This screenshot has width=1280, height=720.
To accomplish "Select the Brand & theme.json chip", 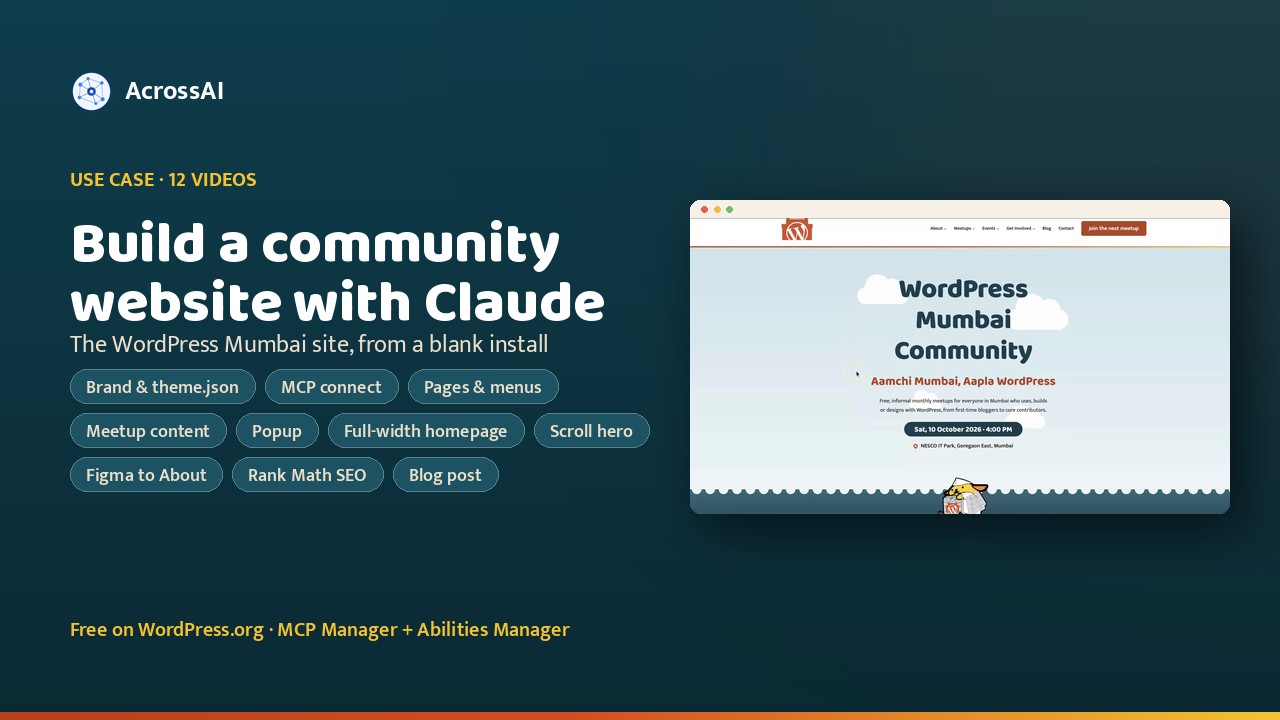I will click(163, 387).
